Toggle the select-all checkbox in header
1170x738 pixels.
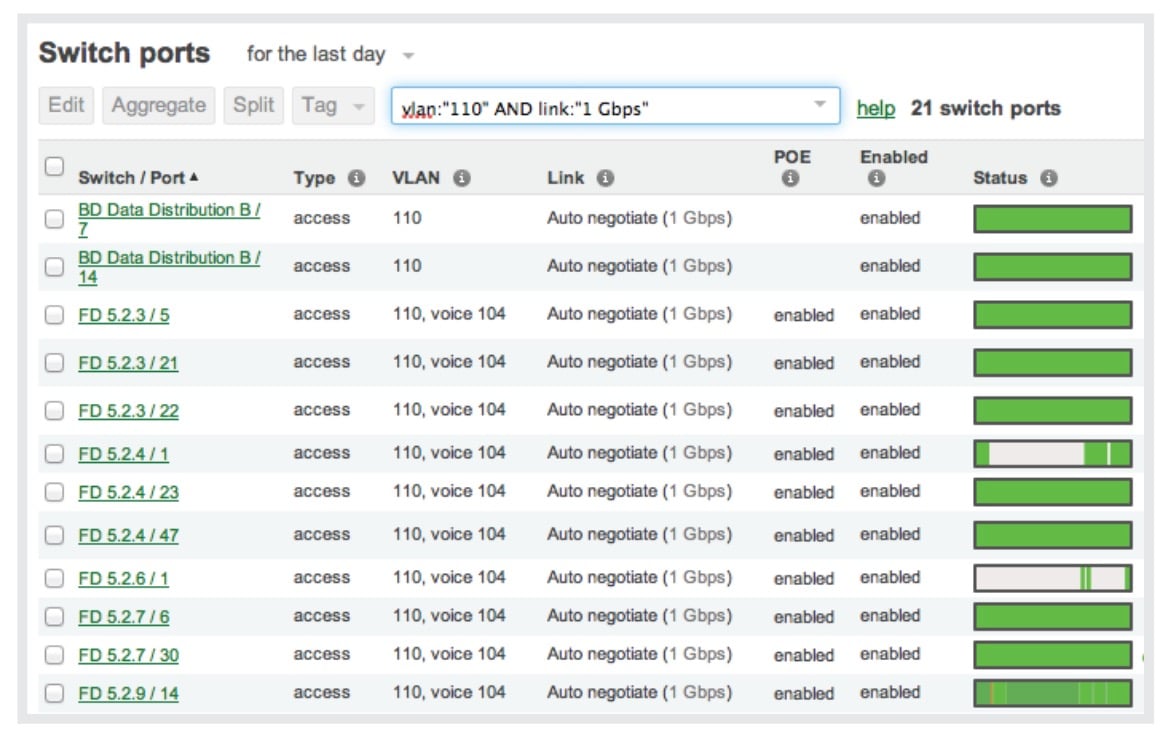click(54, 166)
